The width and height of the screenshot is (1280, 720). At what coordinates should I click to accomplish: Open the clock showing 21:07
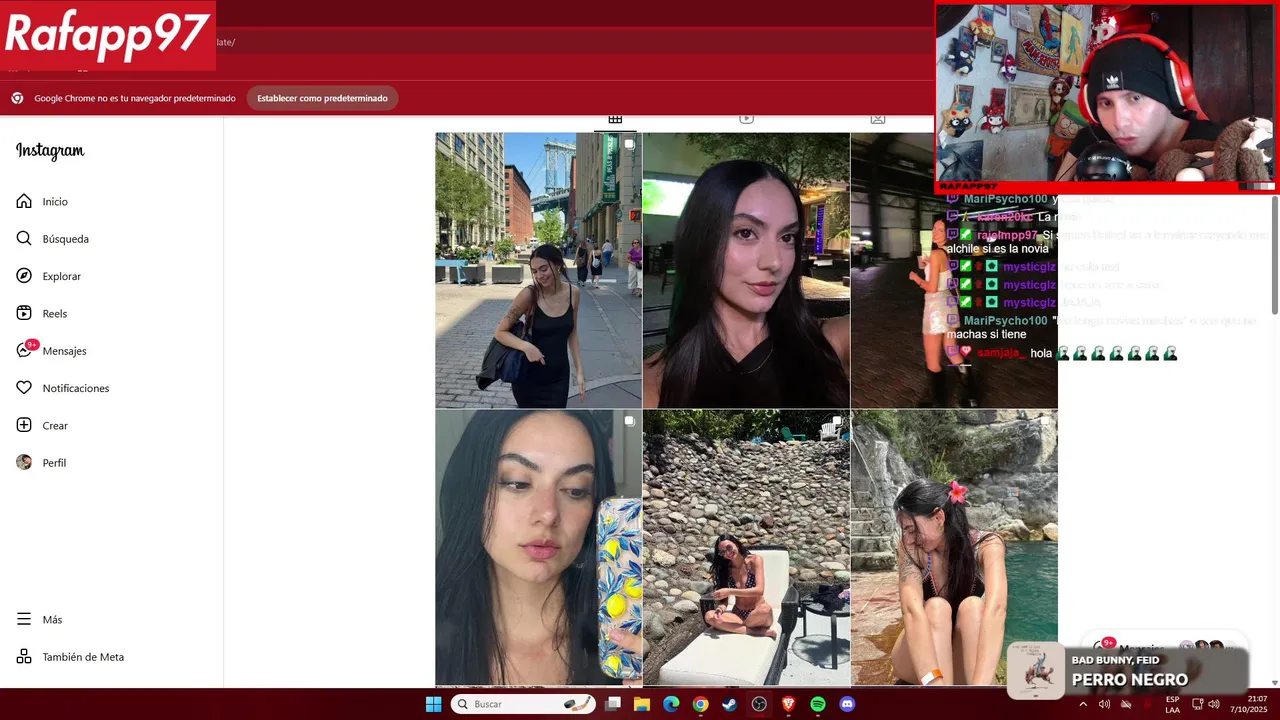pos(1250,704)
